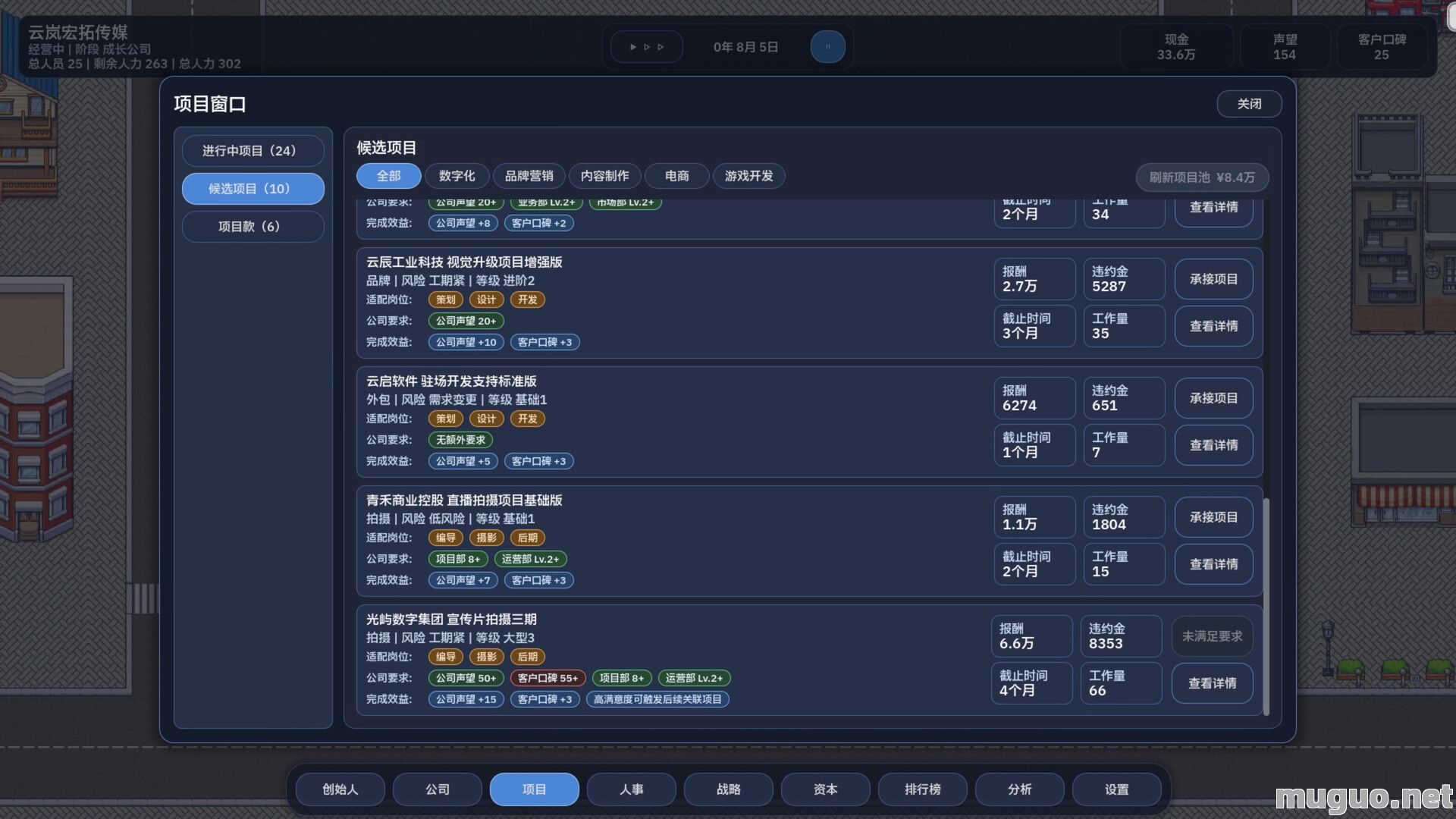Viewport: 1456px width, 819px height.
Task: Filter candidates by 游戏开发
Action: point(748,176)
